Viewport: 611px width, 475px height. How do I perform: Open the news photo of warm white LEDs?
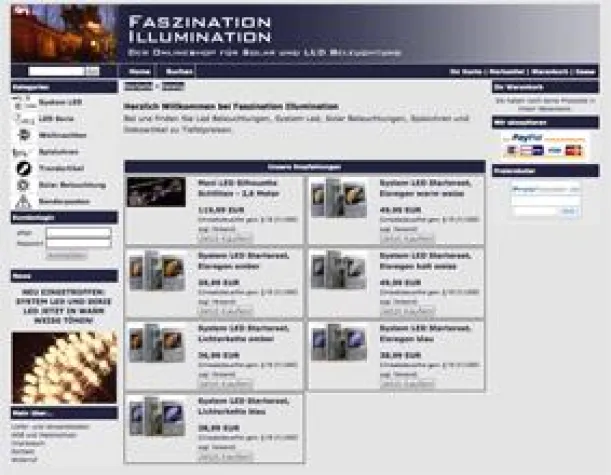tap(64, 367)
